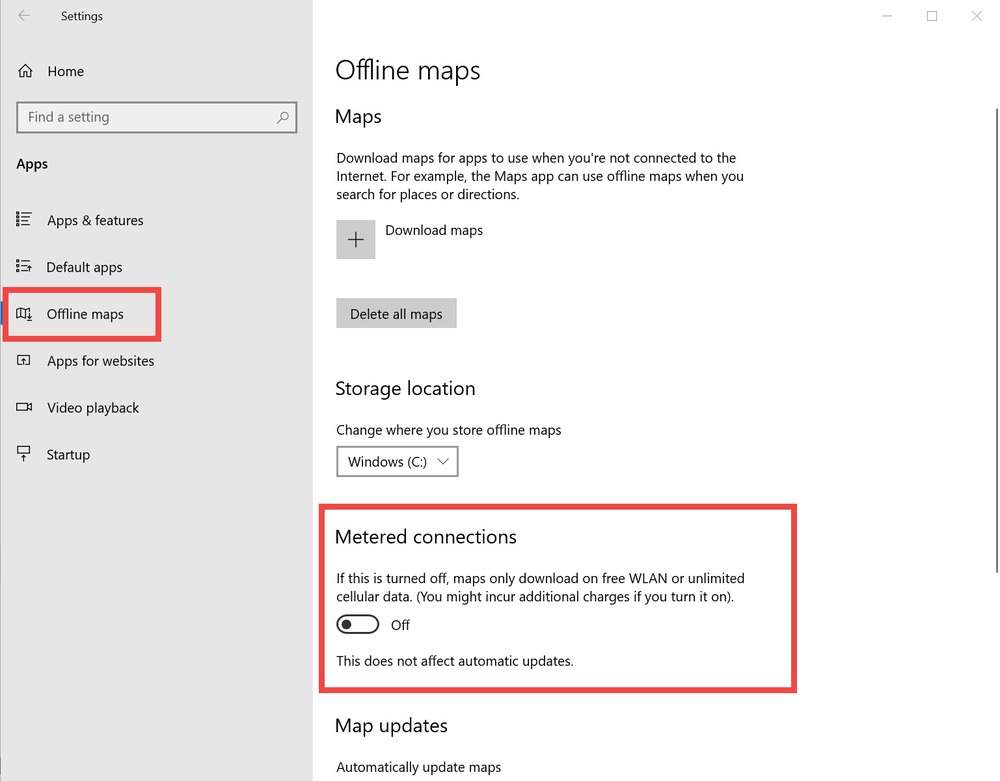1000x781 pixels.
Task: Click the Offline maps map icon
Action: point(24,314)
